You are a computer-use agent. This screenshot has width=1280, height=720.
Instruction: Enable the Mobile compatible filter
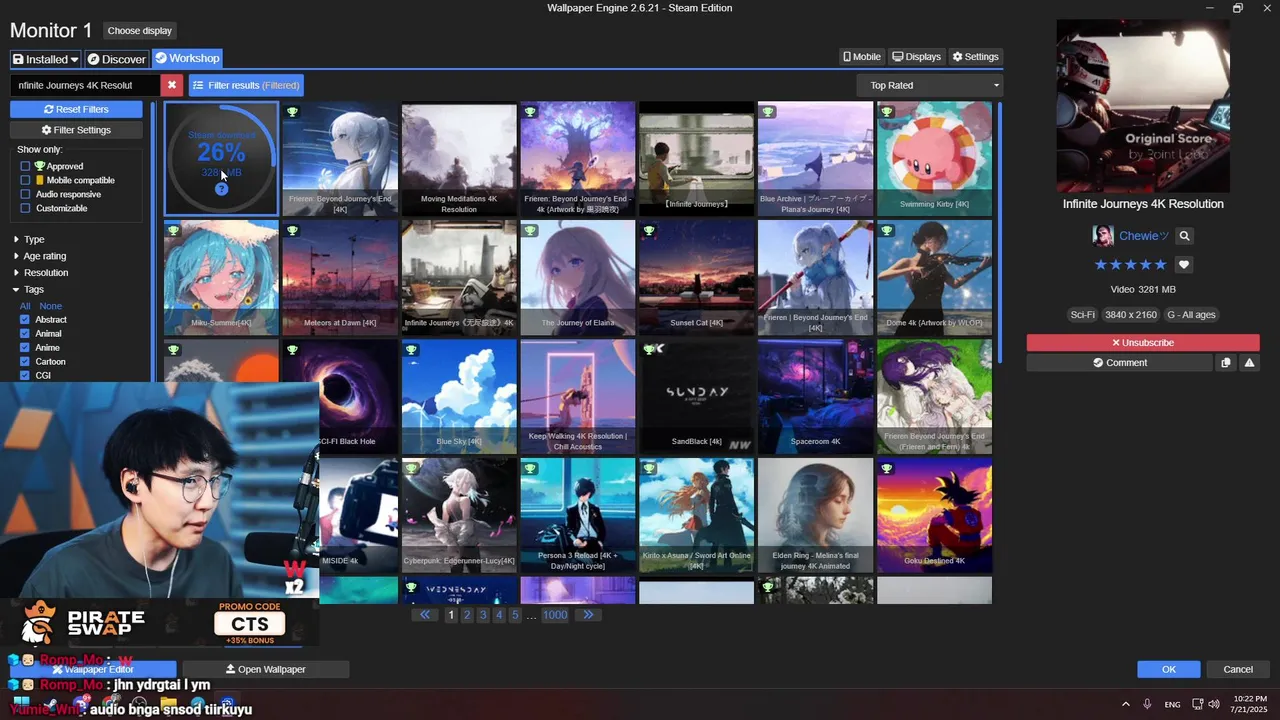point(25,180)
